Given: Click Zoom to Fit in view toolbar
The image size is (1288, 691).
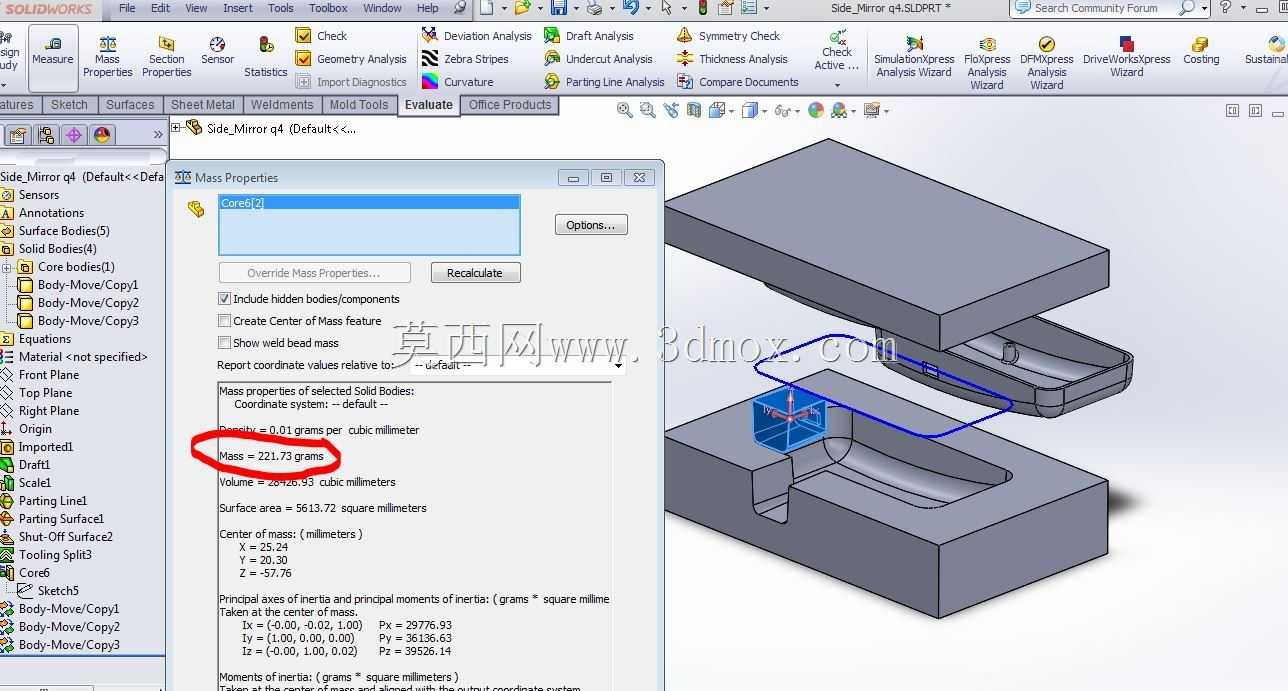Looking at the screenshot, I should [625, 110].
